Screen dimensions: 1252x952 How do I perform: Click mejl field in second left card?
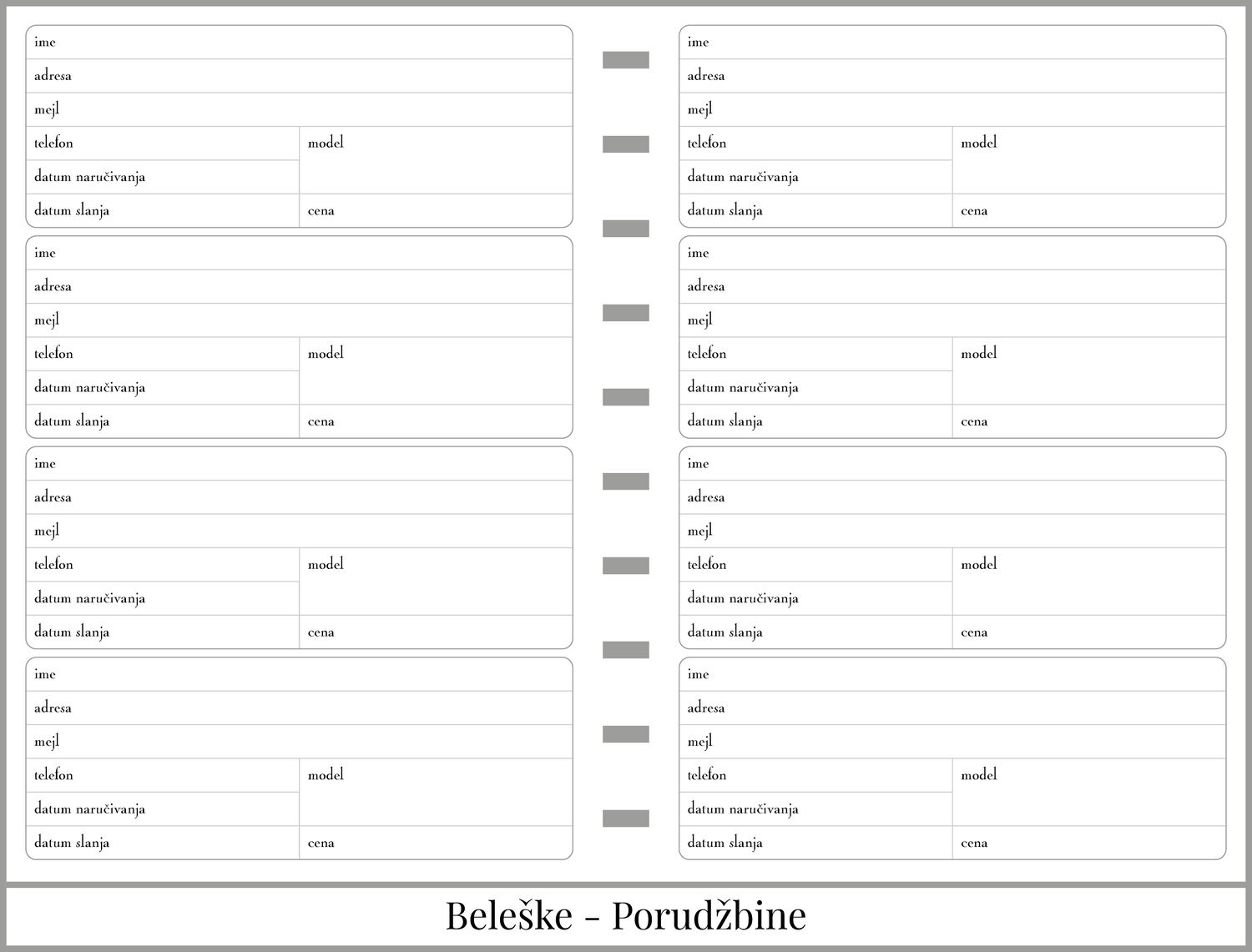[299, 320]
